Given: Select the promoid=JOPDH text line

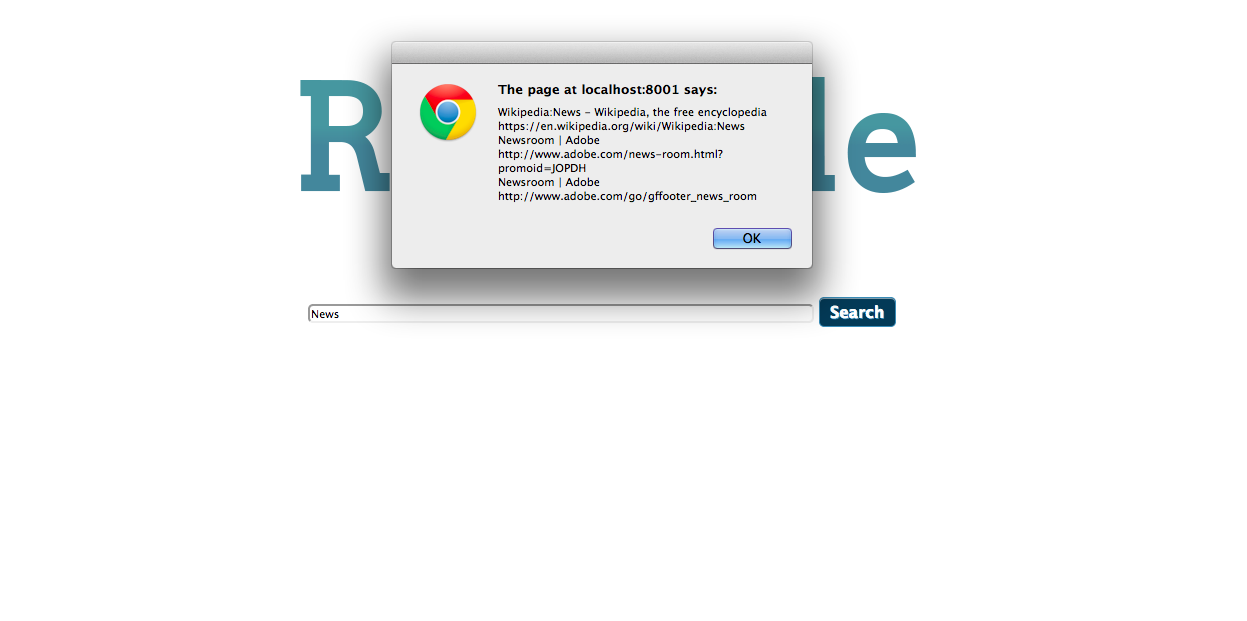Looking at the screenshot, I should click(542, 168).
